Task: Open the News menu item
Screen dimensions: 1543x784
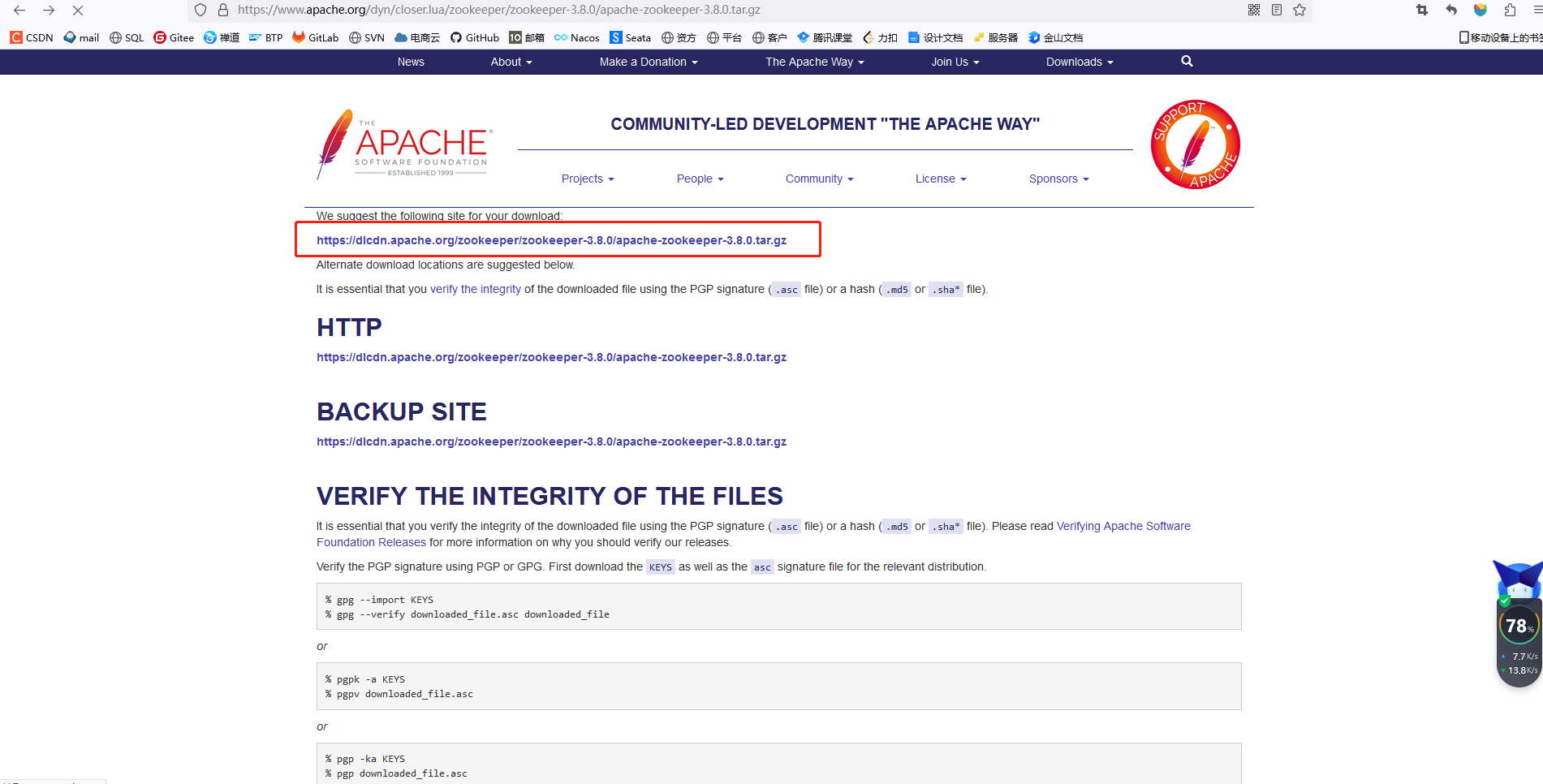Action: click(411, 62)
